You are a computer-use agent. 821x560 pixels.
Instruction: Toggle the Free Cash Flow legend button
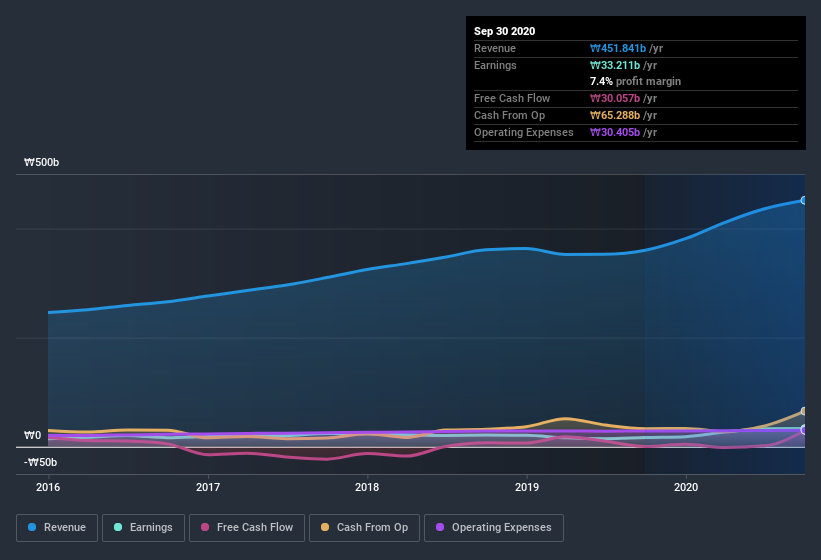[247, 528]
